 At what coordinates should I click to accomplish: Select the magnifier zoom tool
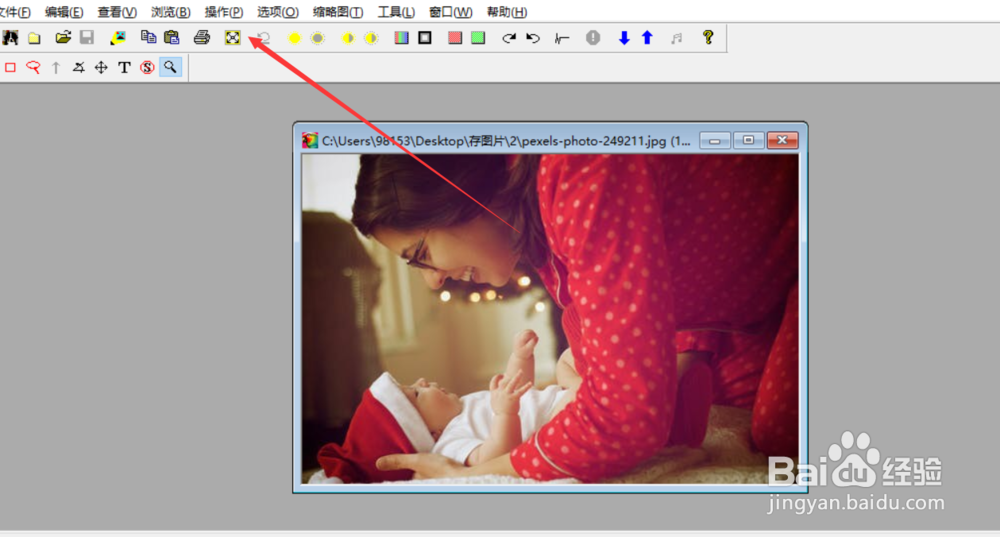pos(170,67)
